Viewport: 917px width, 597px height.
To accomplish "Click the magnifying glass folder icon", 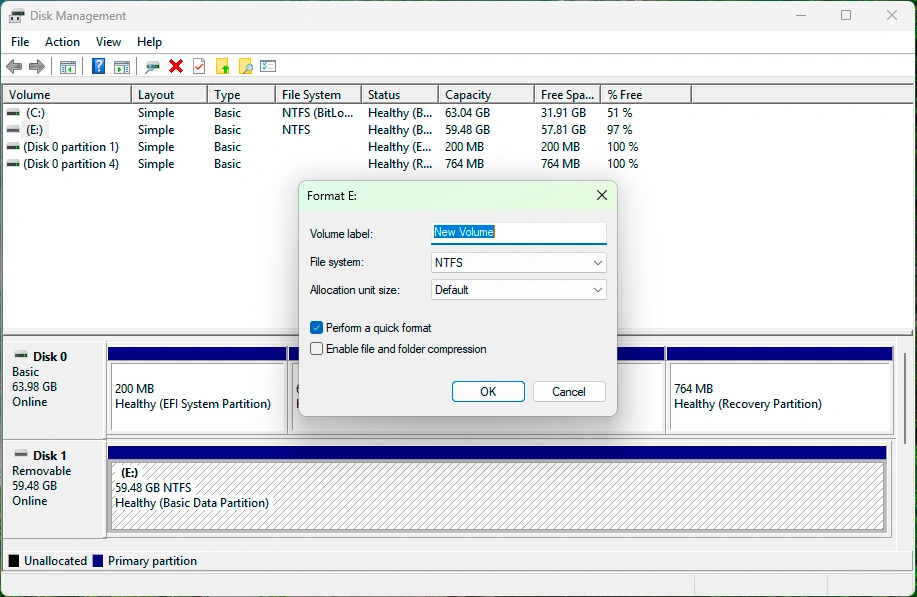I will coord(245,67).
